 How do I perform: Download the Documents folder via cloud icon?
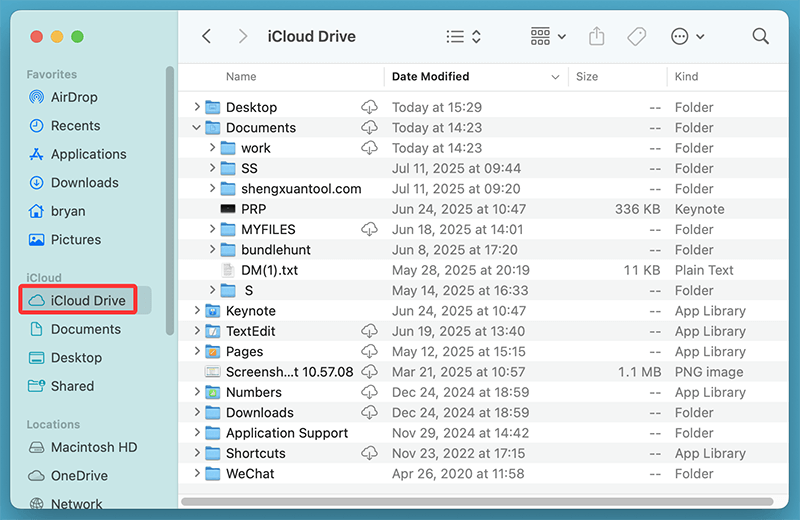(x=369, y=128)
